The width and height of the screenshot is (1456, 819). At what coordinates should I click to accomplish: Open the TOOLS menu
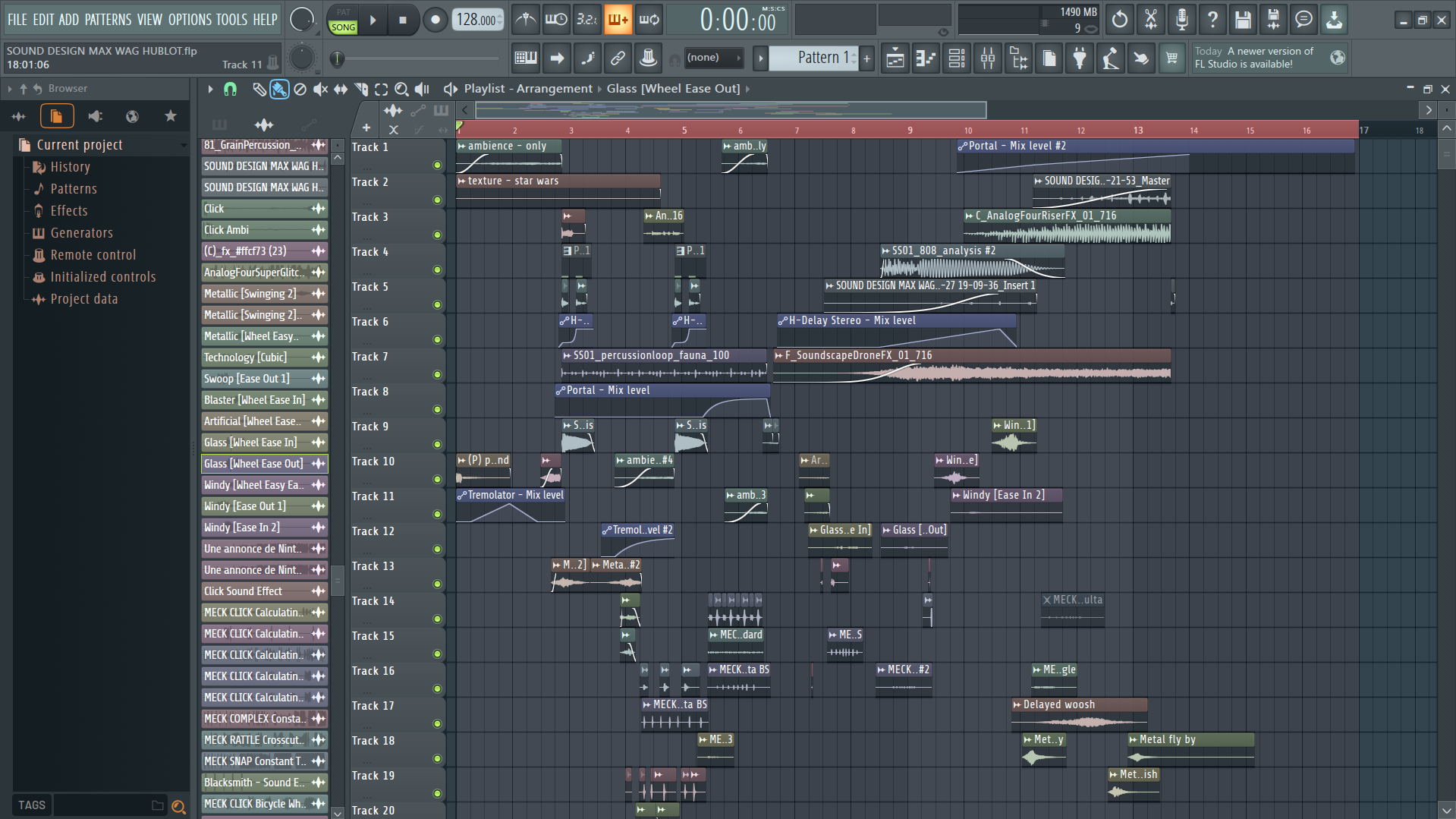pos(231,20)
